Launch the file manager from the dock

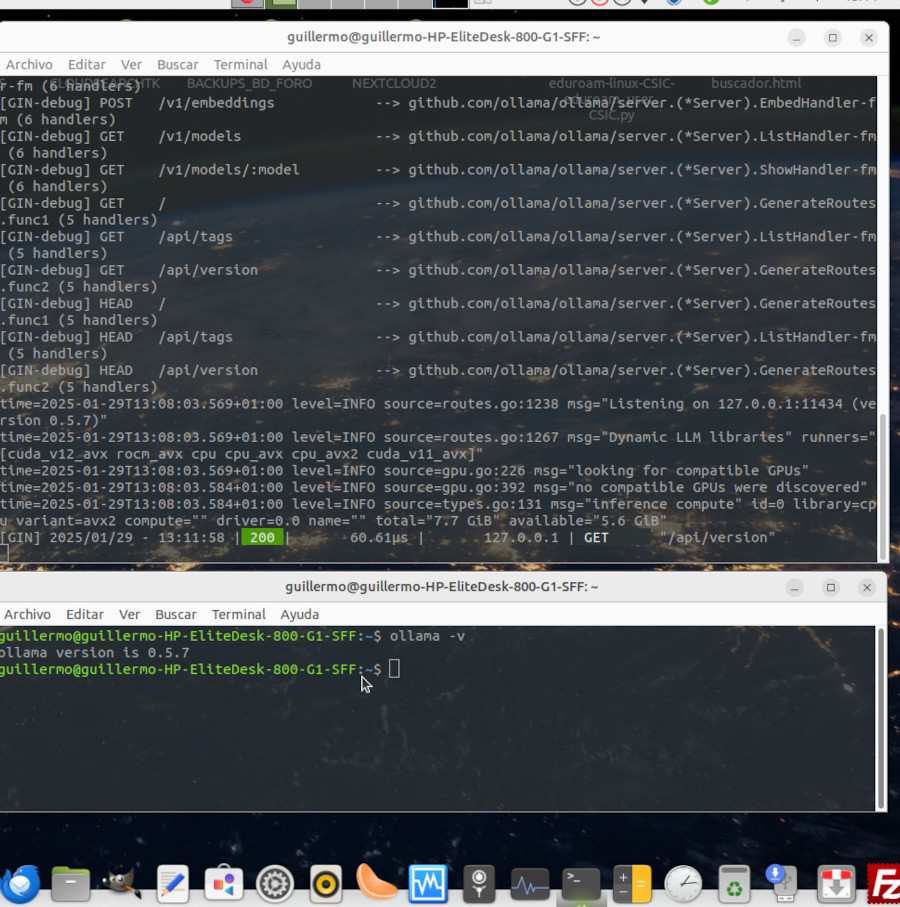(x=71, y=884)
